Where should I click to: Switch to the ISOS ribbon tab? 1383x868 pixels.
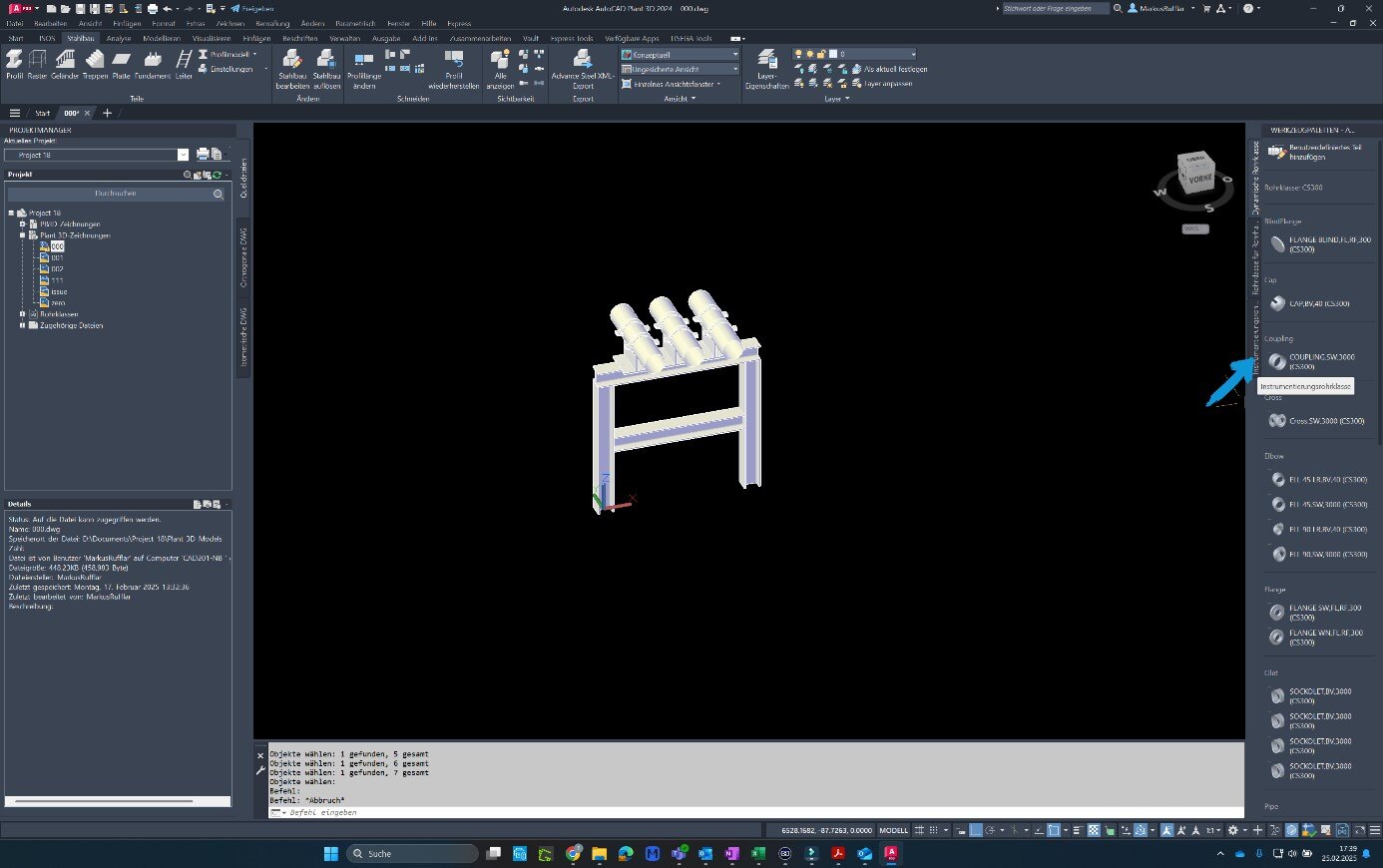(47, 38)
